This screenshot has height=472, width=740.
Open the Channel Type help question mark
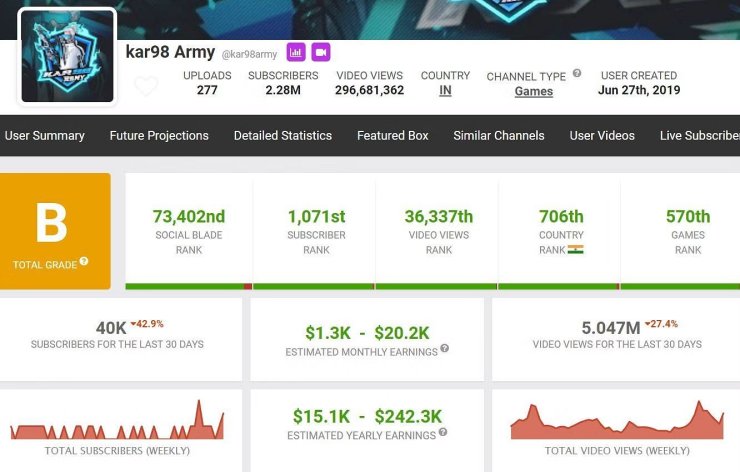click(x=577, y=73)
